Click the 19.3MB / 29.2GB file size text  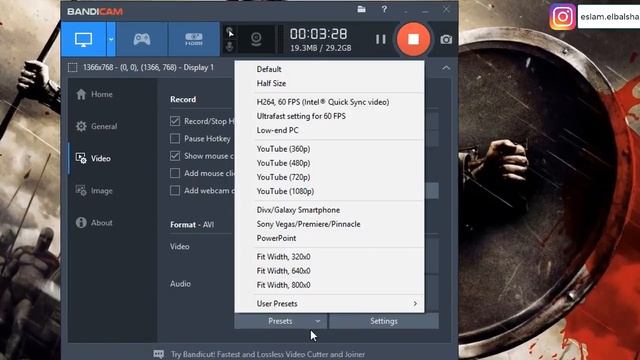coord(321,48)
